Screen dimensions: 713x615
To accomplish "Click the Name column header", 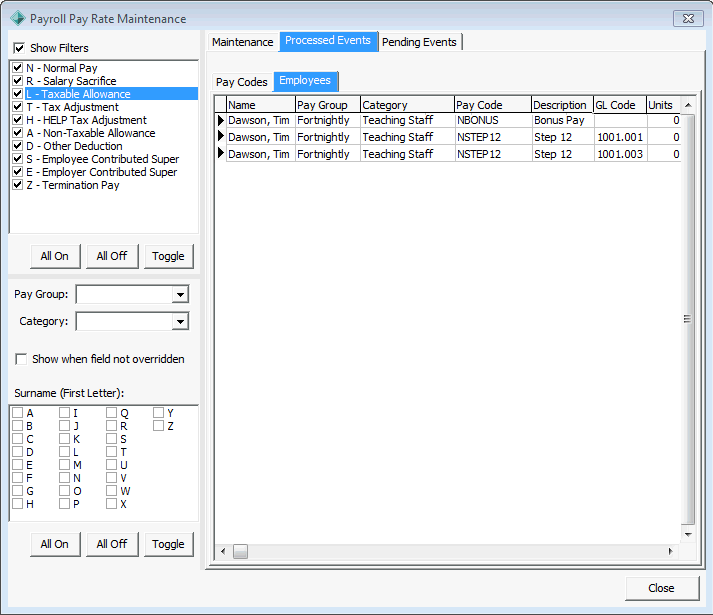I will pyautogui.click(x=261, y=105).
